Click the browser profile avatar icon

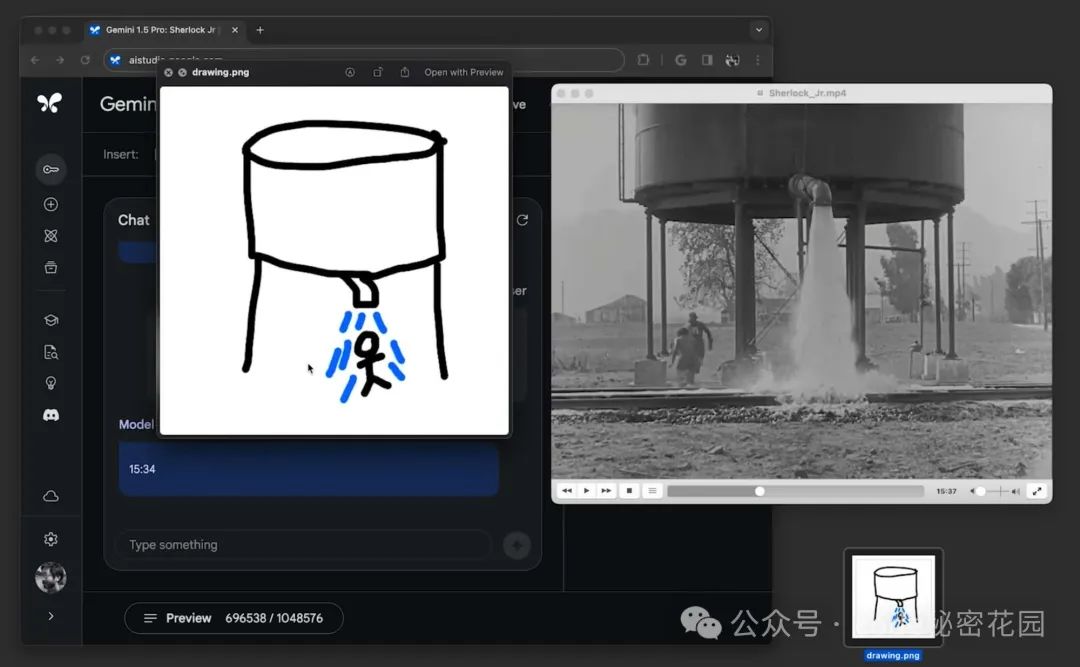[x=732, y=60]
